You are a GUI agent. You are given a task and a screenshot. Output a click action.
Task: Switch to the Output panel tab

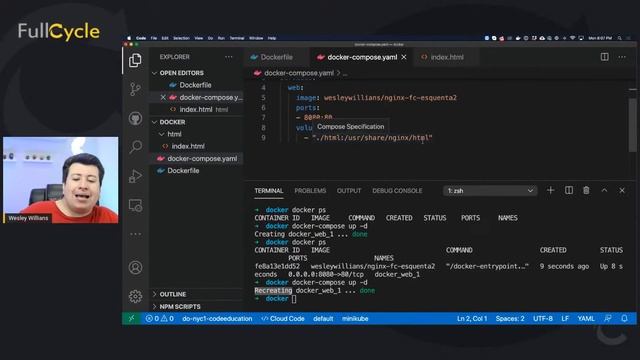pos(349,191)
